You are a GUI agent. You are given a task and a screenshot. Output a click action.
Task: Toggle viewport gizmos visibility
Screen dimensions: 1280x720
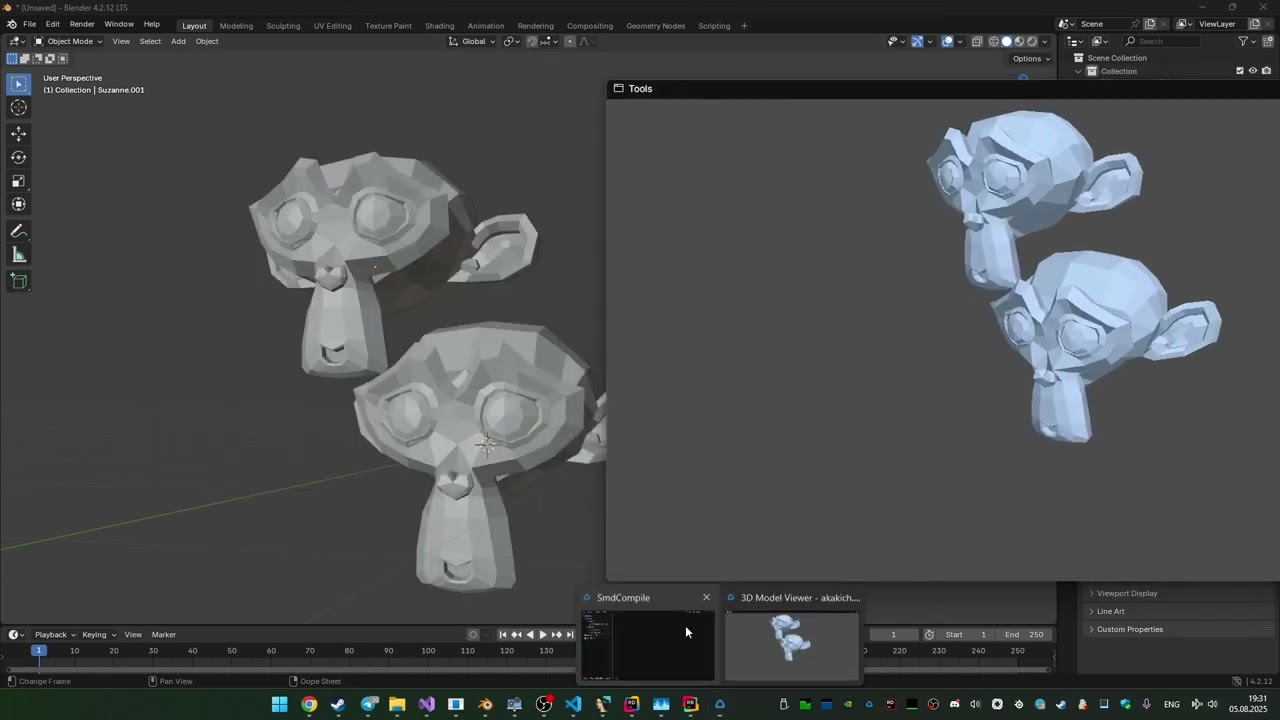[917, 41]
